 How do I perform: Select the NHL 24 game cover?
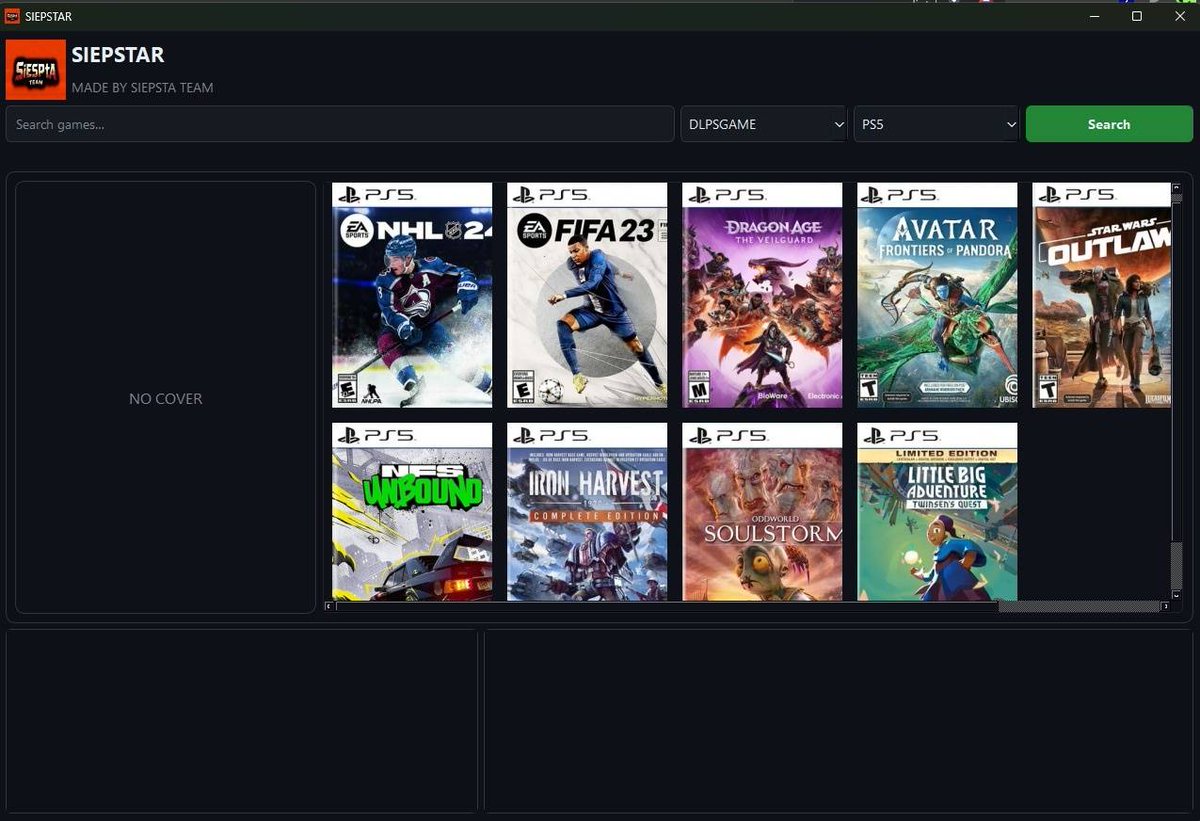[x=412, y=295]
